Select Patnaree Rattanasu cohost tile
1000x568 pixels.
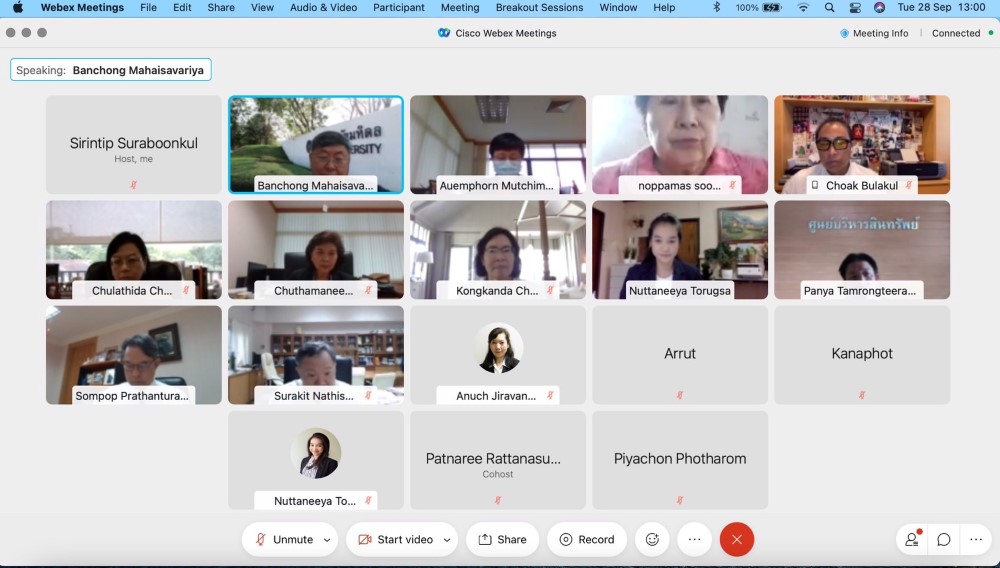498,460
